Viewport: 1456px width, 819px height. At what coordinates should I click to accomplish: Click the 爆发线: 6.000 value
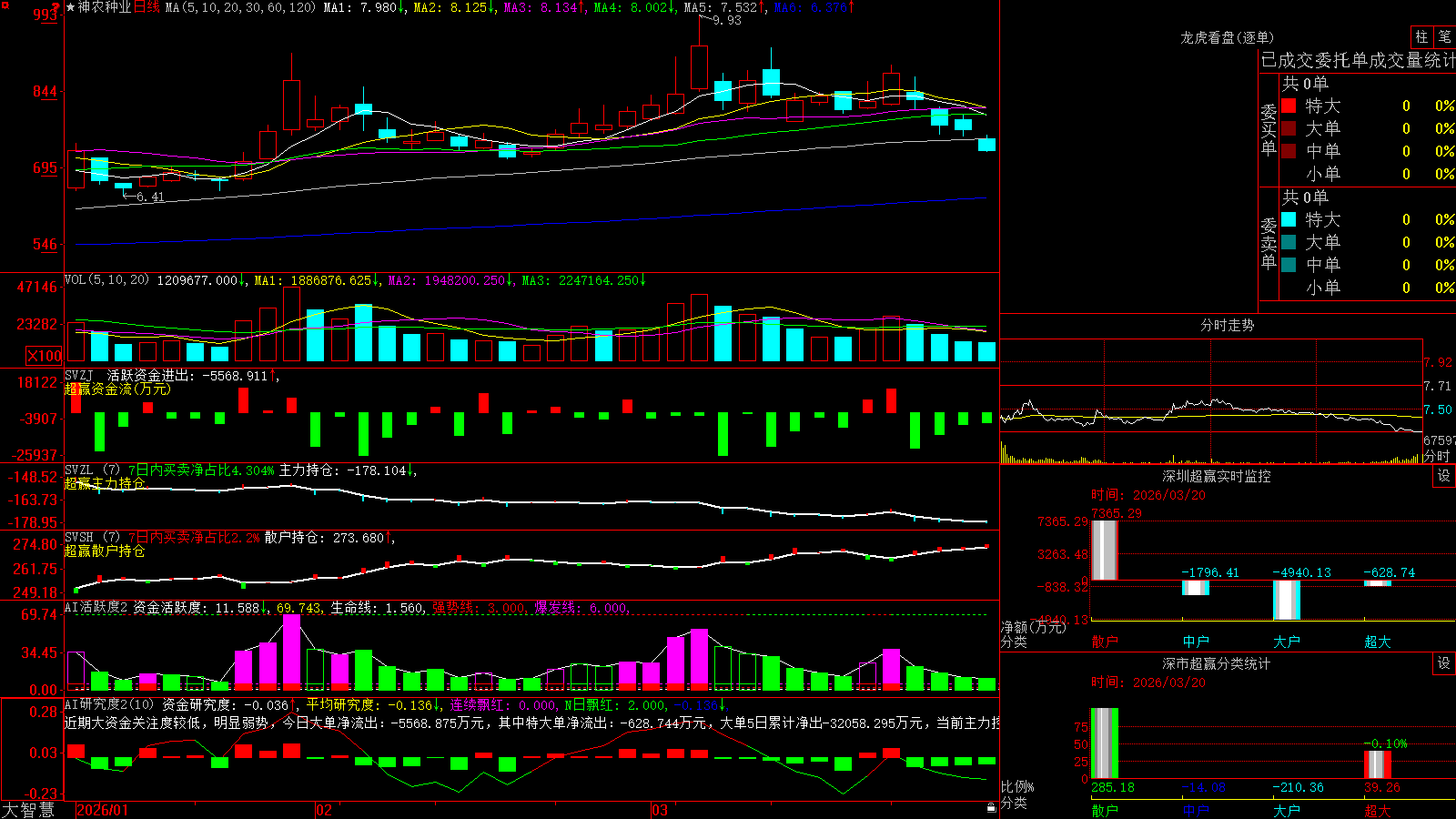click(x=581, y=608)
